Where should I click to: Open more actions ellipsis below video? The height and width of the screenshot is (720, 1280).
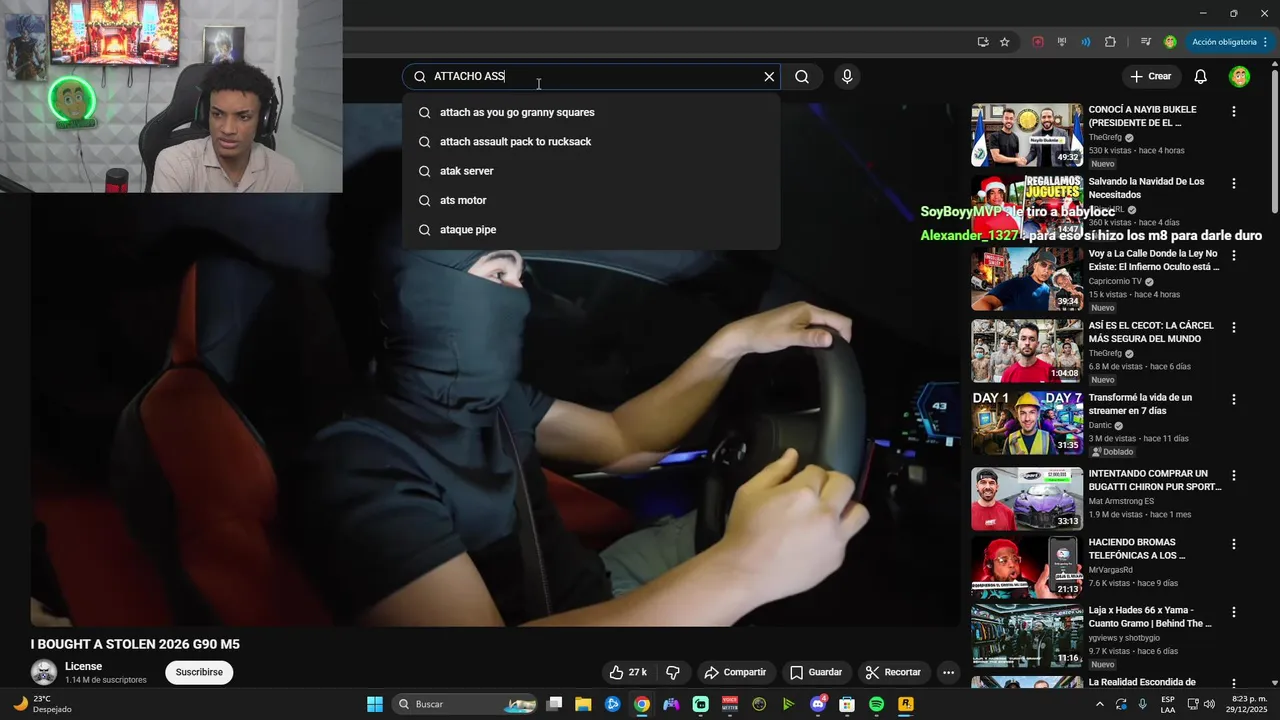[948, 672]
